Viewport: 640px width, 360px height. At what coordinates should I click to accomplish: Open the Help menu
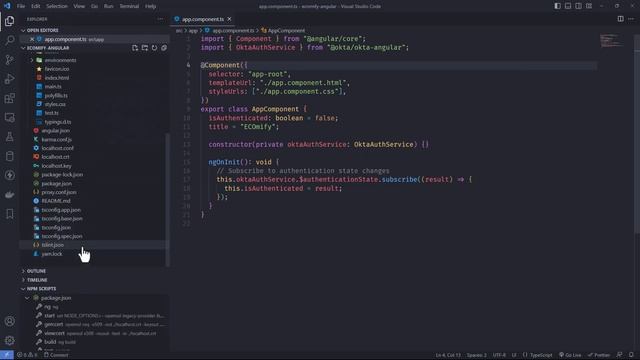(151, 6)
